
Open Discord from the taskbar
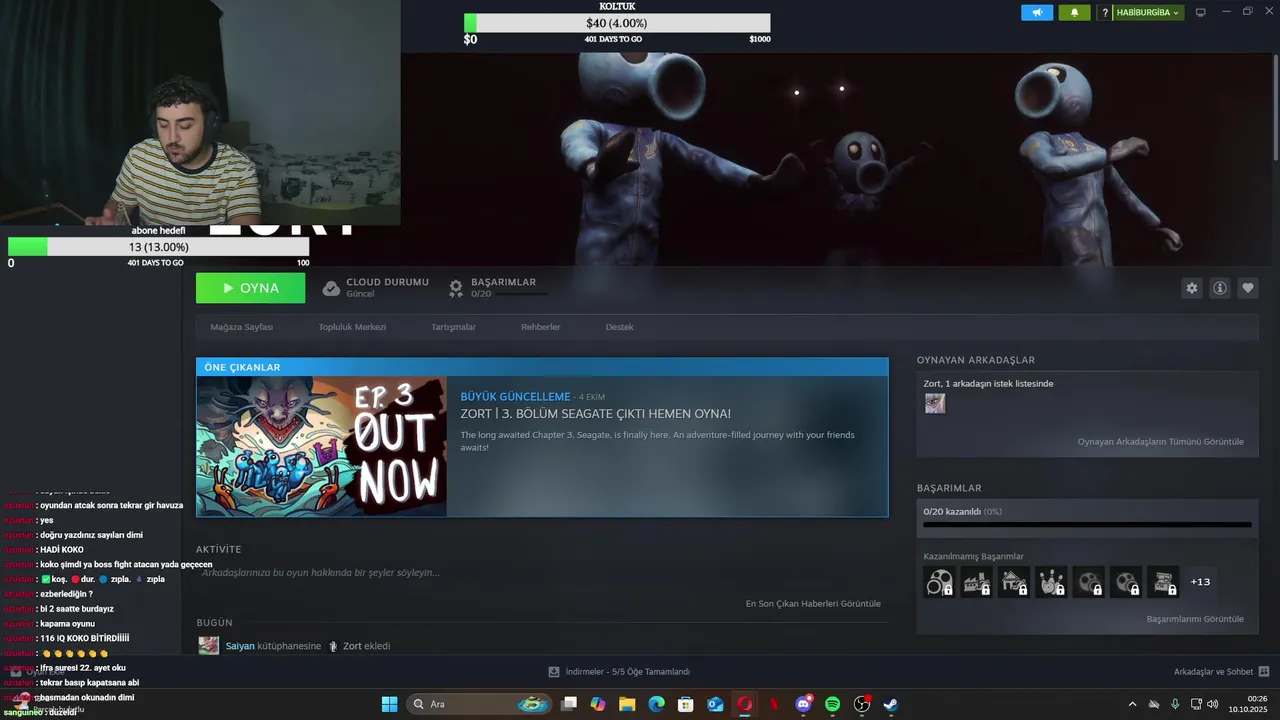(803, 704)
